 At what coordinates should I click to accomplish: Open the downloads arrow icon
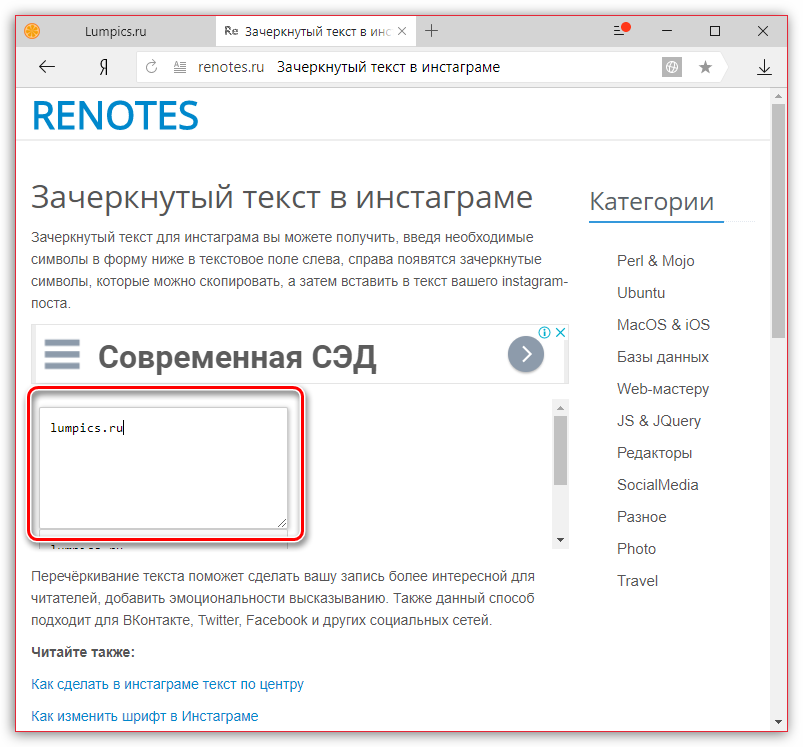(x=764, y=67)
